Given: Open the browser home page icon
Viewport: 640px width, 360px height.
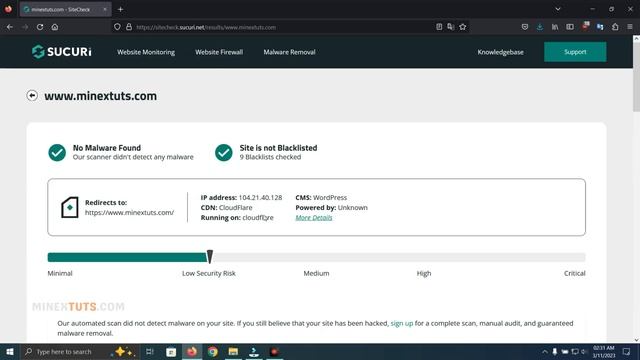Looking at the screenshot, I should [x=55, y=27].
